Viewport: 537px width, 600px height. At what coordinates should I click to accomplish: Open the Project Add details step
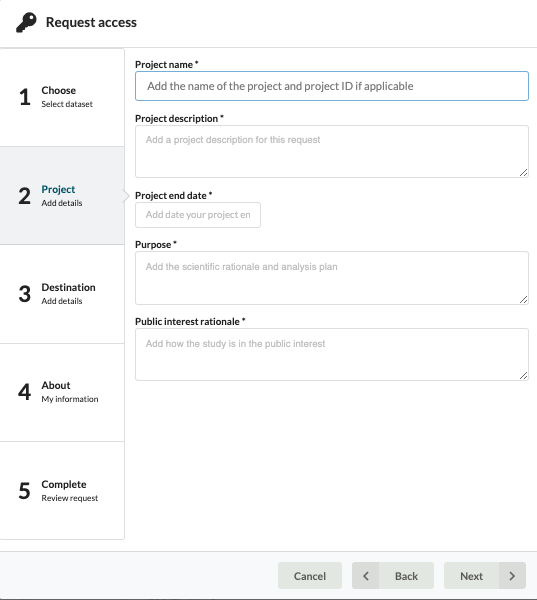coord(62,196)
